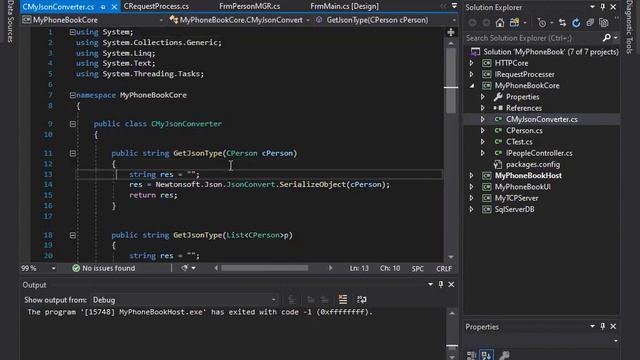Click the editor vertical scrollbar thumb

pos(451,80)
